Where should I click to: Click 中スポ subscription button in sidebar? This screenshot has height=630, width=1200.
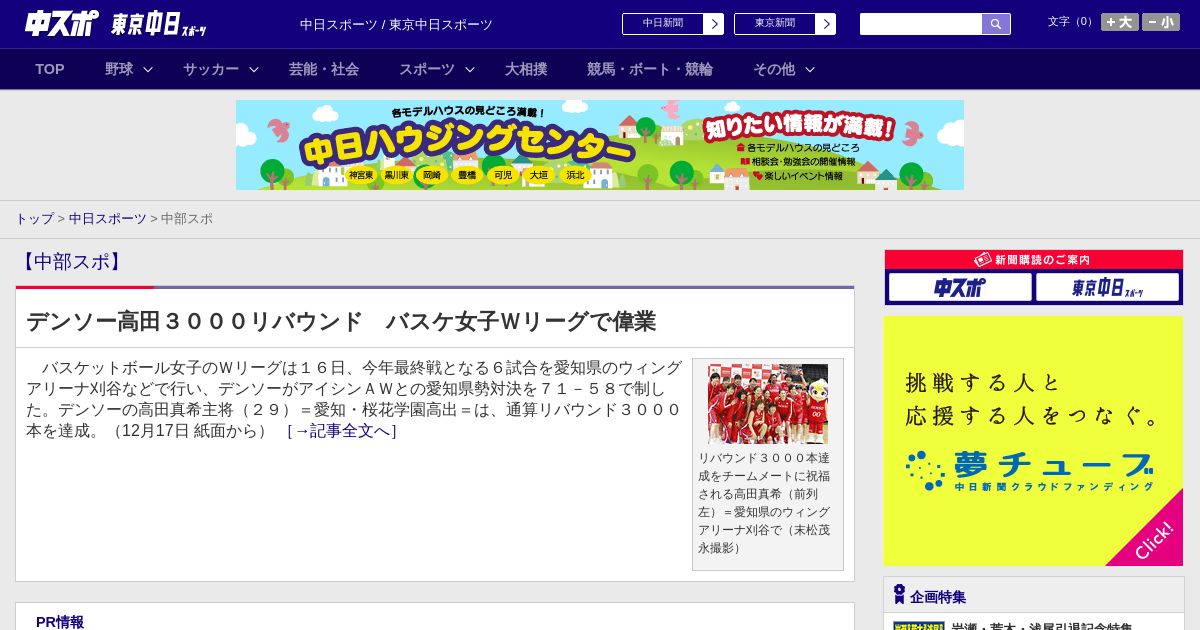tap(960, 287)
